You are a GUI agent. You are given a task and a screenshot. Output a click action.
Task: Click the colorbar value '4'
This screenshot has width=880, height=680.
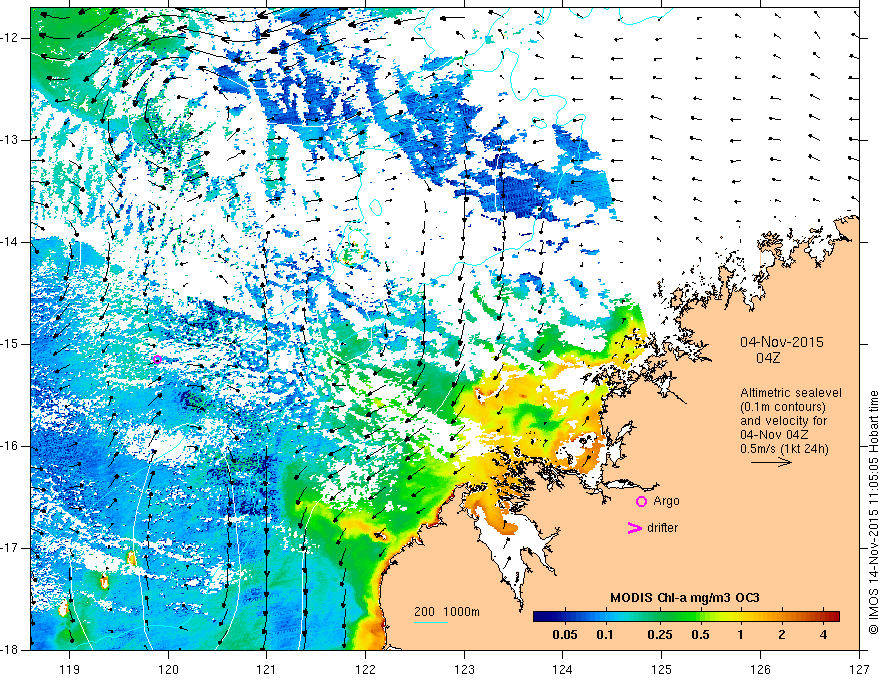pyautogui.click(x=823, y=635)
